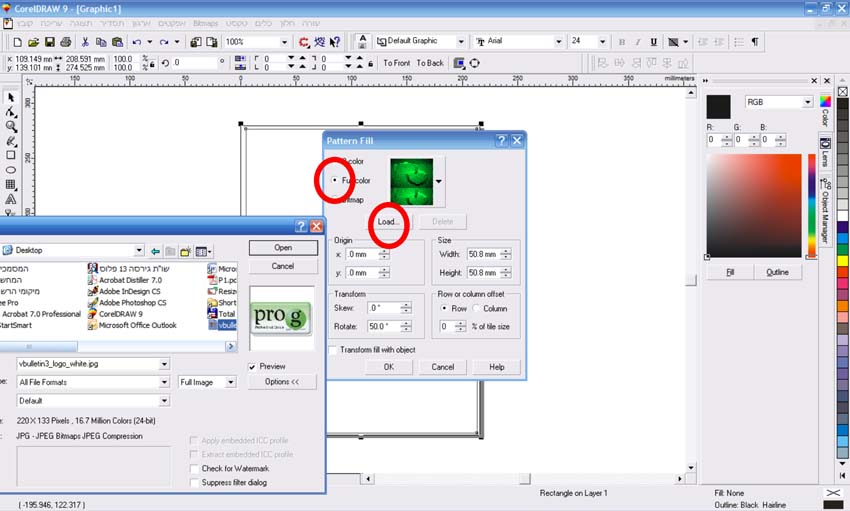Click the vertical hue spectrum slider
This screenshot has height=511, width=850.
[812, 205]
